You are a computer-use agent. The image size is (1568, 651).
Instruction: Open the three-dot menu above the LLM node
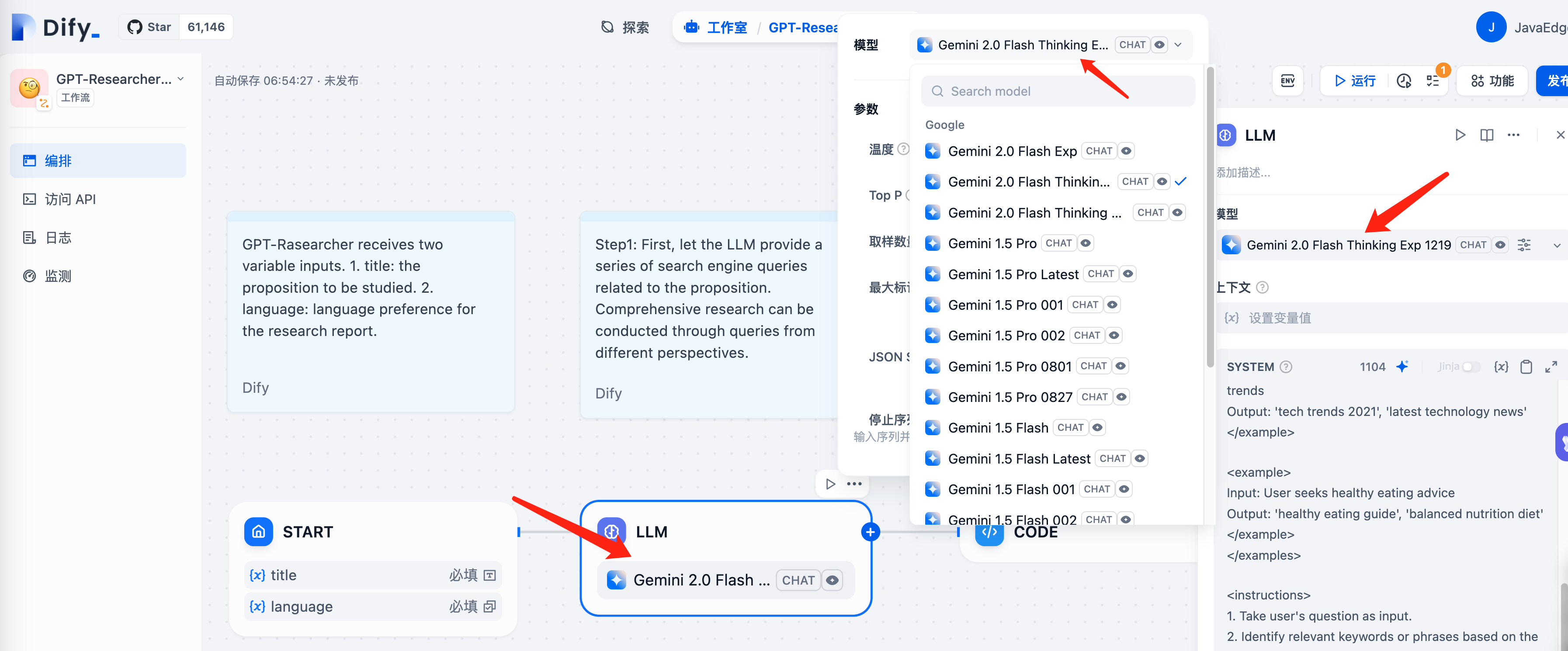pos(854,484)
